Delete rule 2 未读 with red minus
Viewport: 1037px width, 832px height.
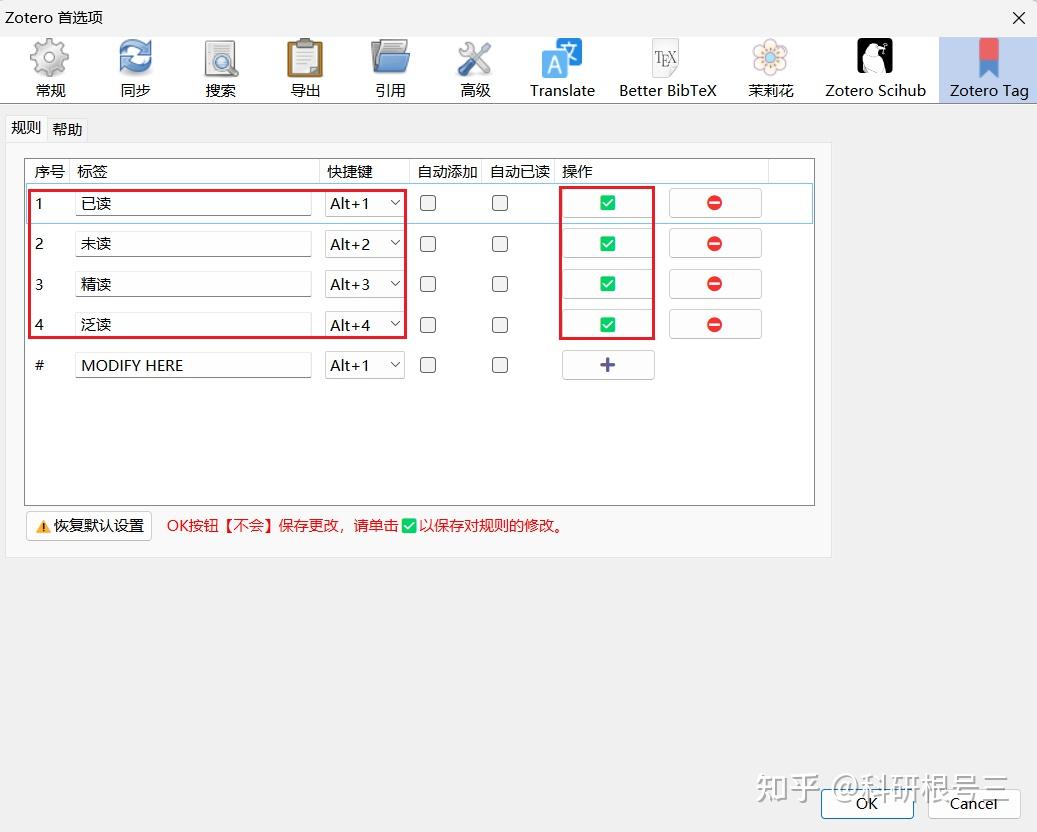715,244
